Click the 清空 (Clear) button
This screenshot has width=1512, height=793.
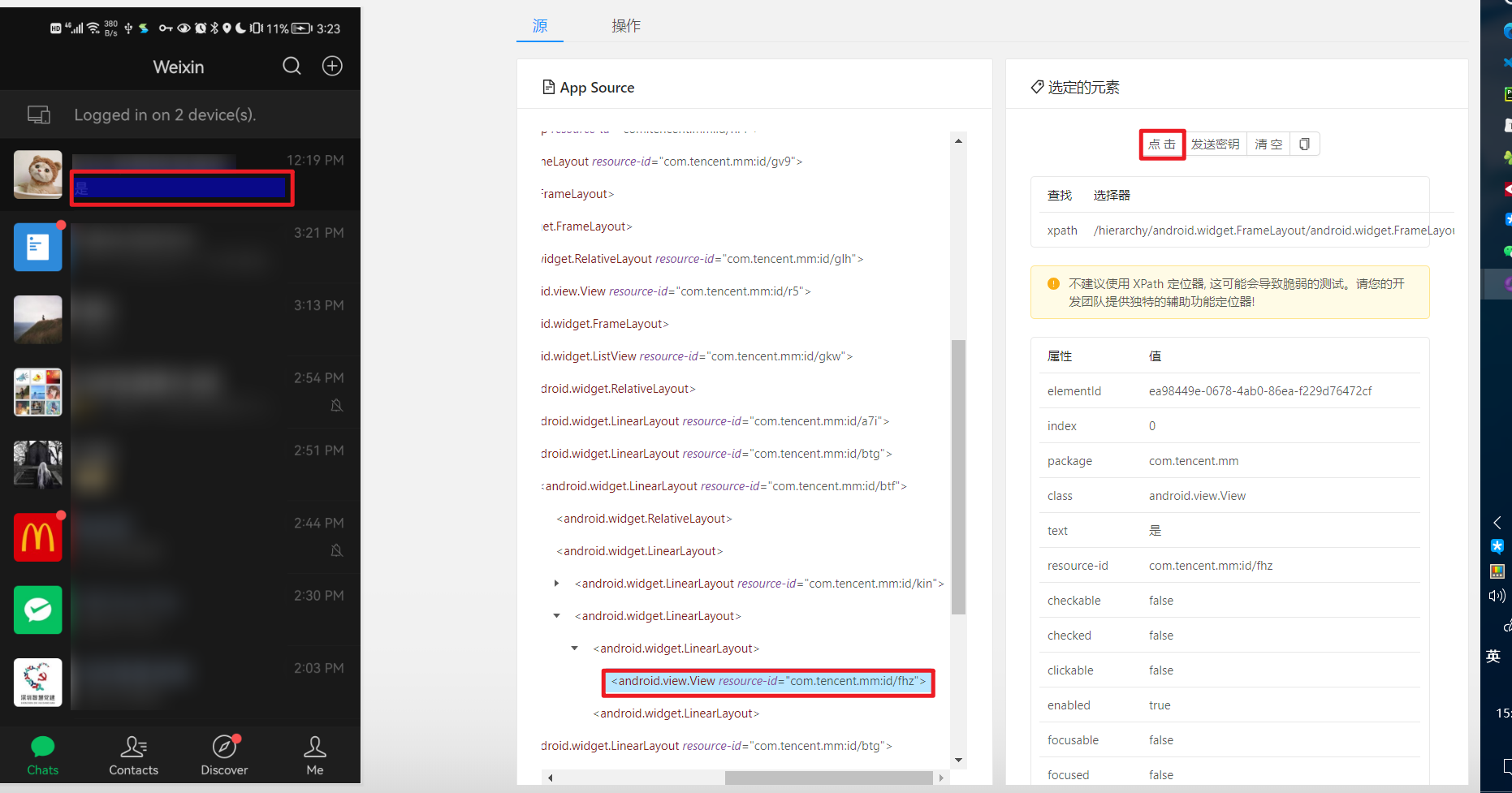pyautogui.click(x=1268, y=144)
